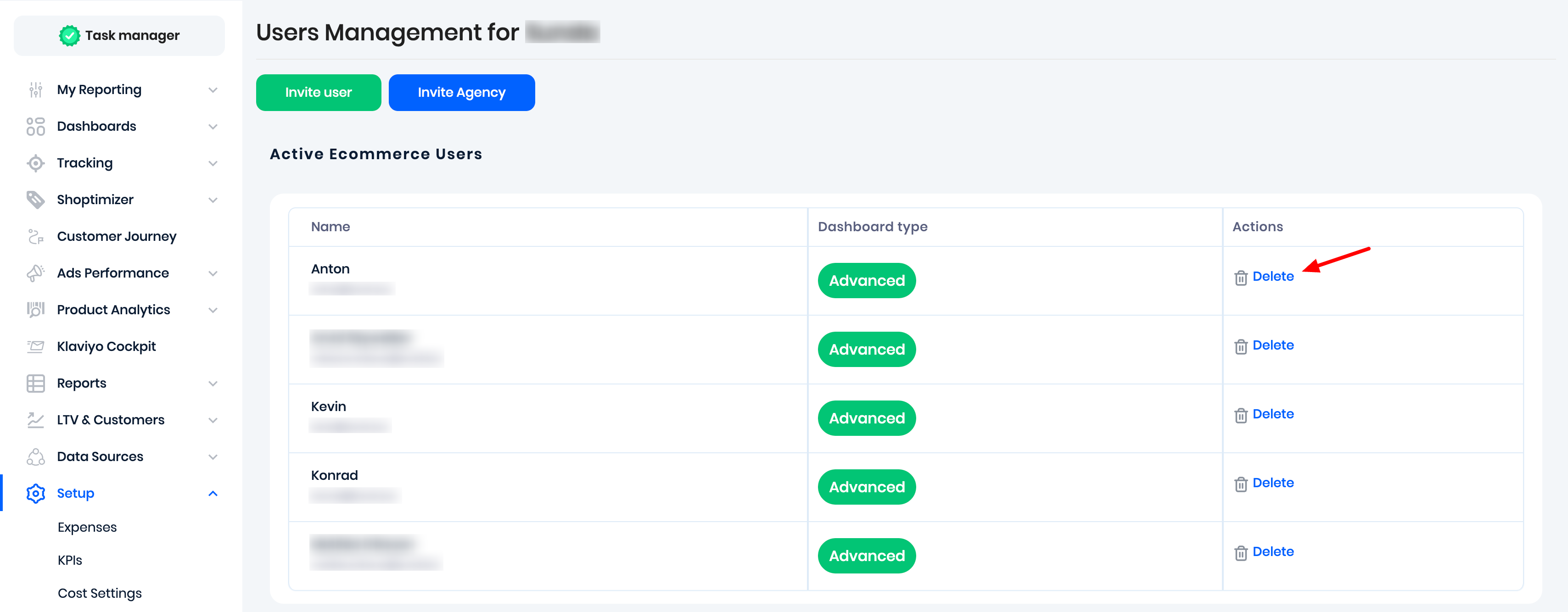Click the Ads Performance megaphone icon

tap(35, 273)
